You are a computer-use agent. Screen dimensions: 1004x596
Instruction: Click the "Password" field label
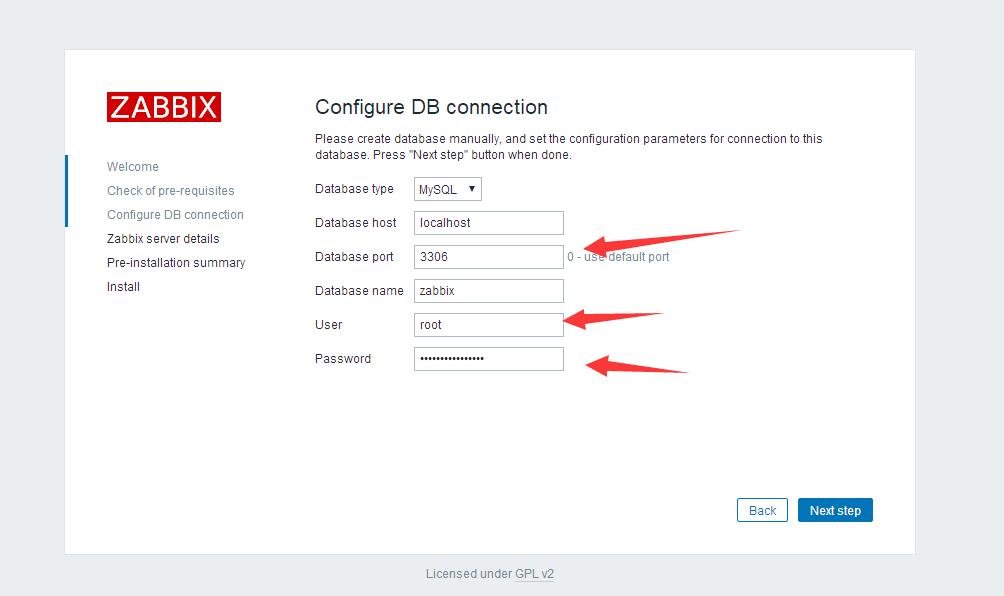(x=343, y=359)
